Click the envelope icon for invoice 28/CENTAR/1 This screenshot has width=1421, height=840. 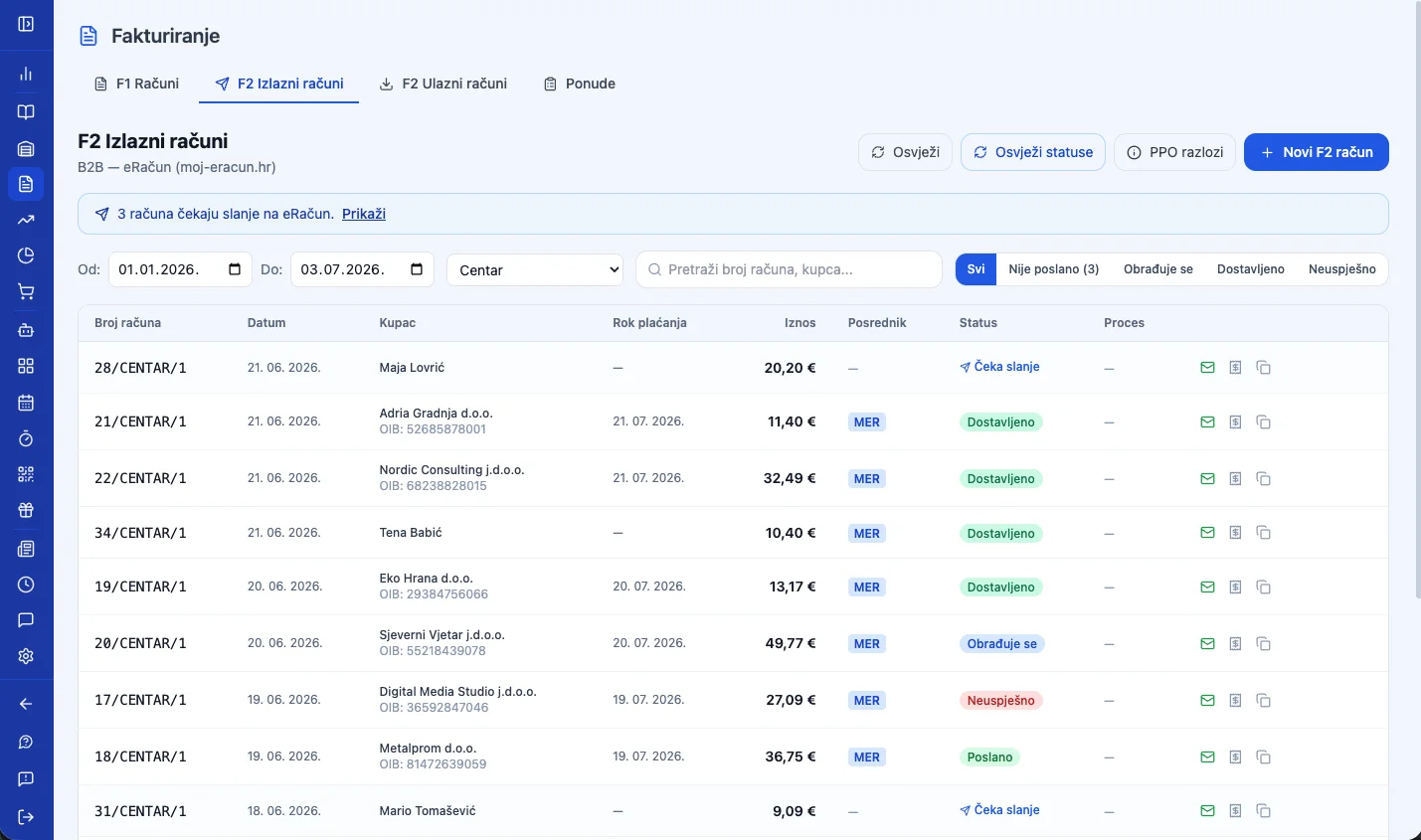(x=1207, y=368)
